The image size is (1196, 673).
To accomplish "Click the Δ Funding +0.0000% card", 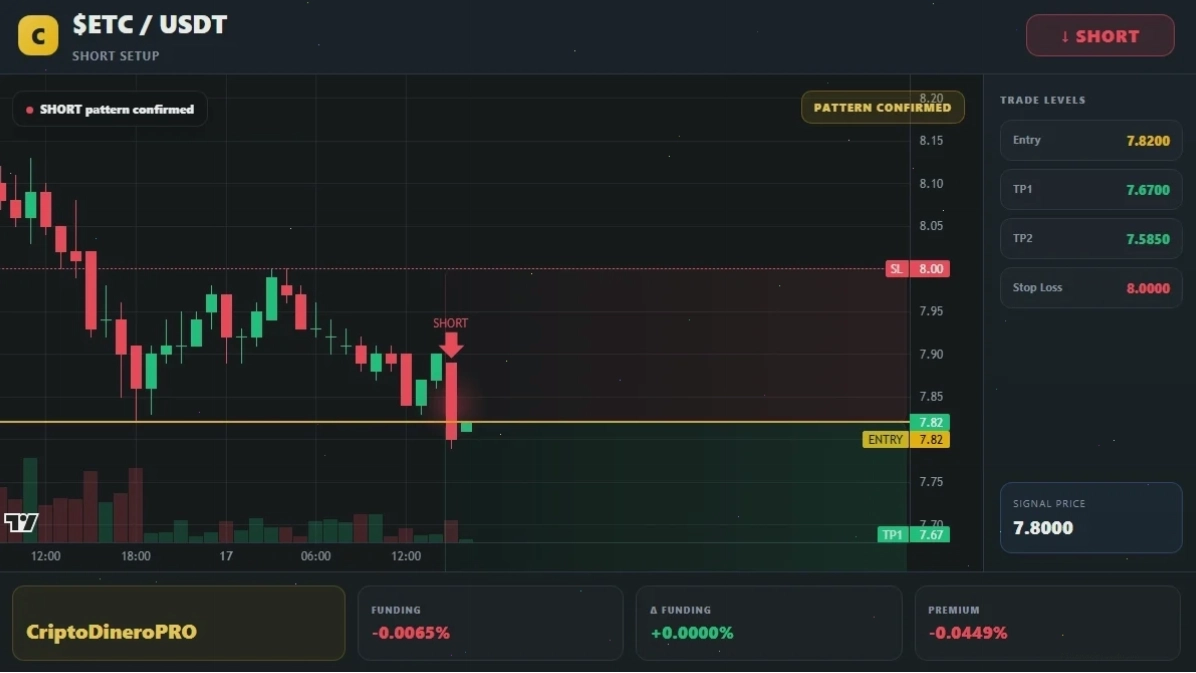I will (x=769, y=623).
